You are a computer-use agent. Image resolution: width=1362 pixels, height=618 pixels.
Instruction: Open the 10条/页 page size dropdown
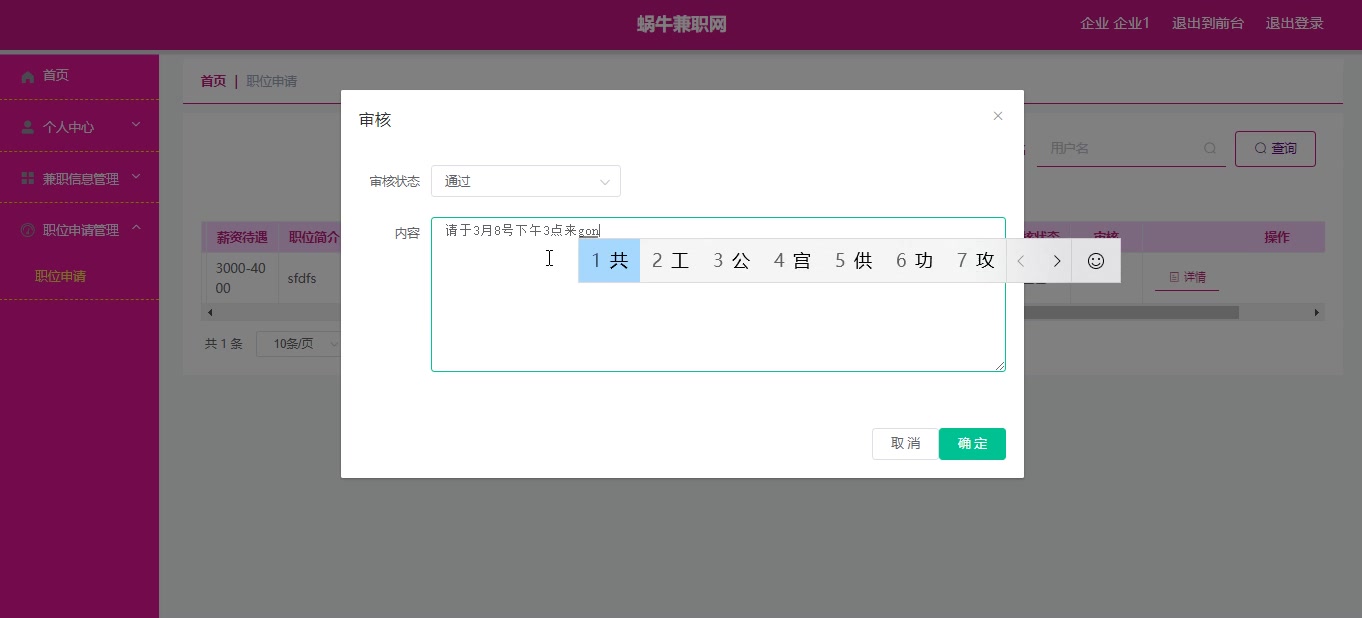[x=300, y=343]
